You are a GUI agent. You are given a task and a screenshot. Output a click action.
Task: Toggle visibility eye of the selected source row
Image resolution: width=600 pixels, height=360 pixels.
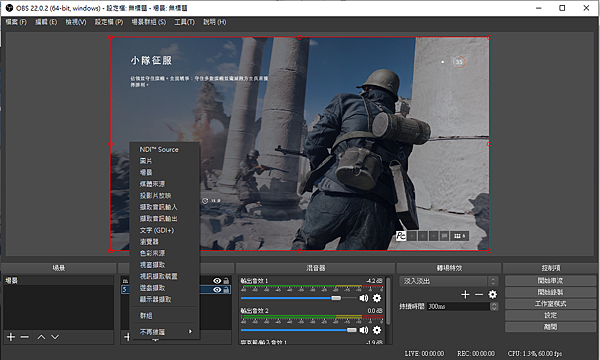pos(217,290)
